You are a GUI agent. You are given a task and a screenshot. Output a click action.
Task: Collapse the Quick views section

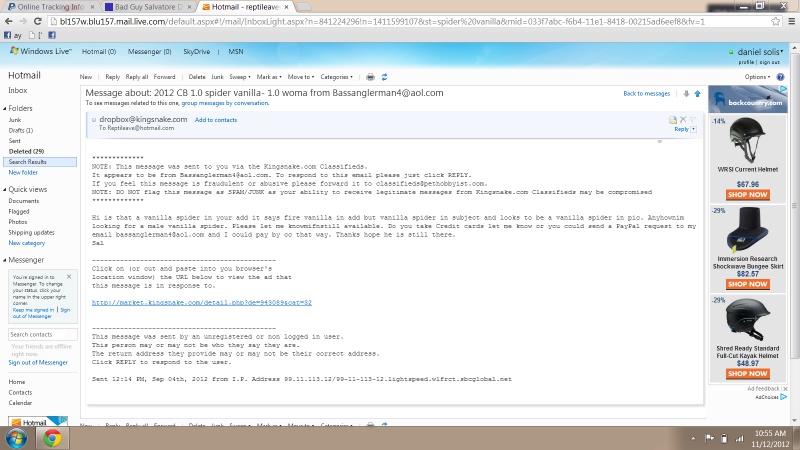pos(5,189)
